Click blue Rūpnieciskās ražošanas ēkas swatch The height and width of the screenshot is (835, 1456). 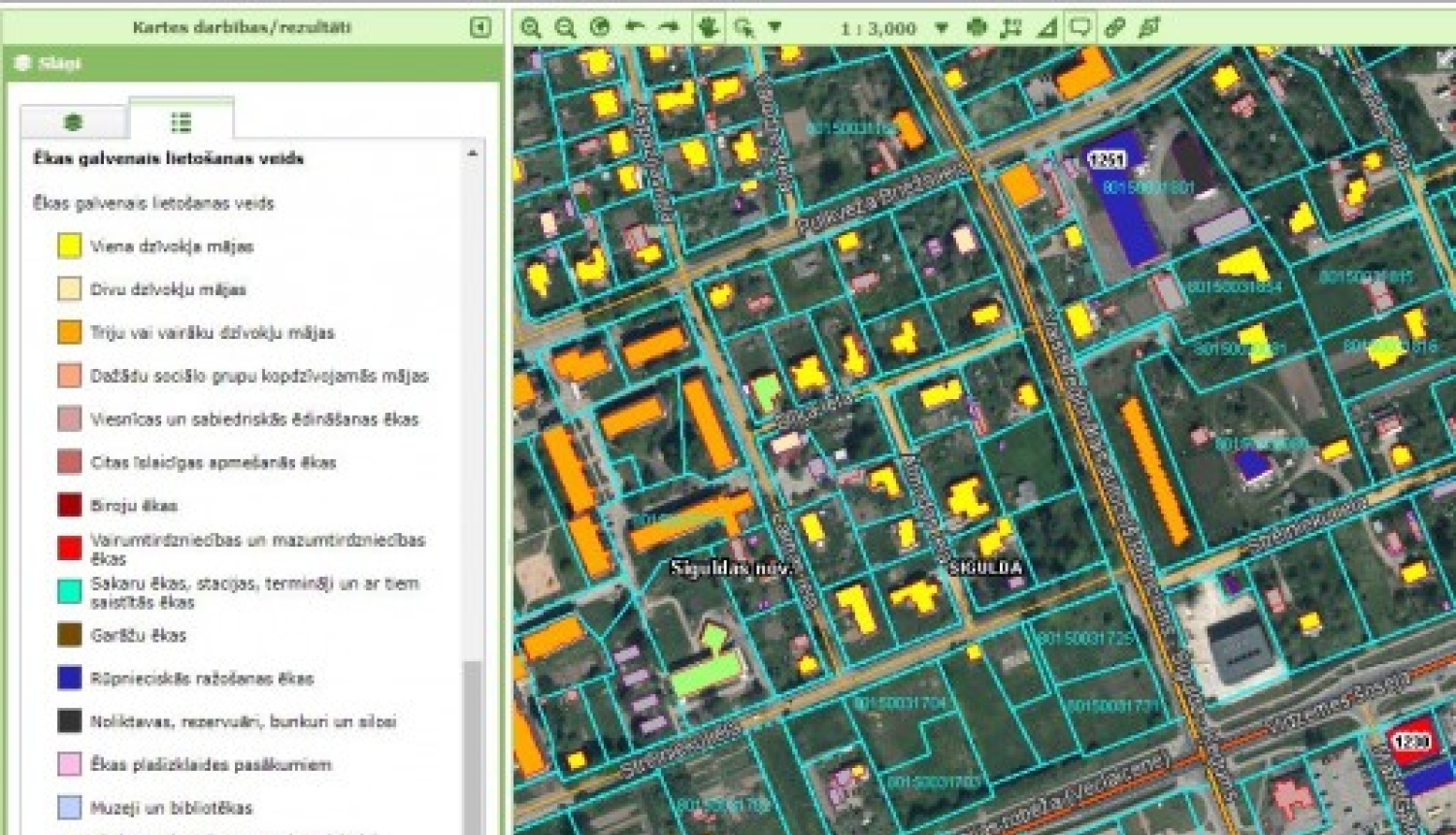[x=69, y=678]
